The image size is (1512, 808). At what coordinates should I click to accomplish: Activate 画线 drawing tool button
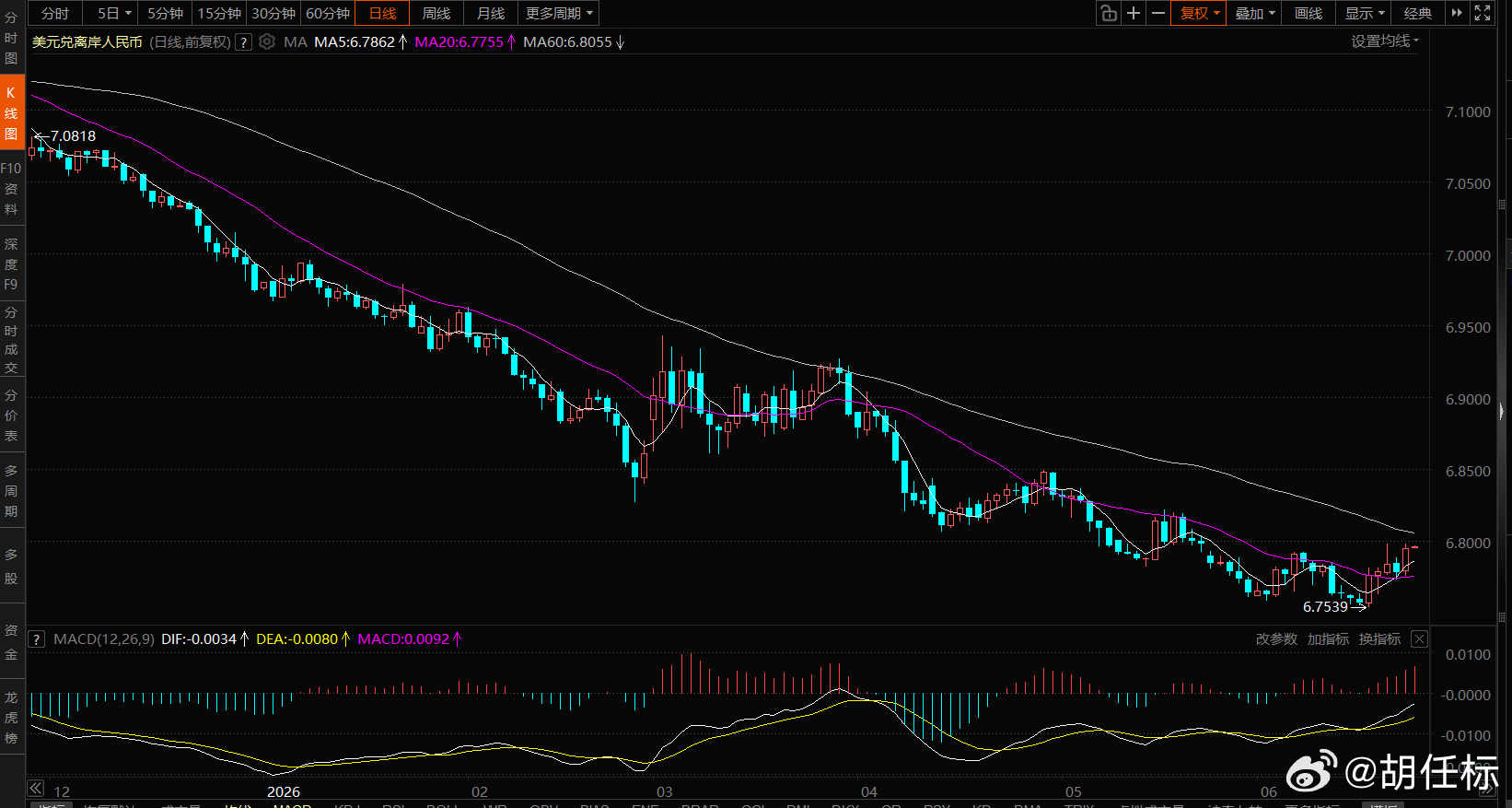click(1308, 13)
